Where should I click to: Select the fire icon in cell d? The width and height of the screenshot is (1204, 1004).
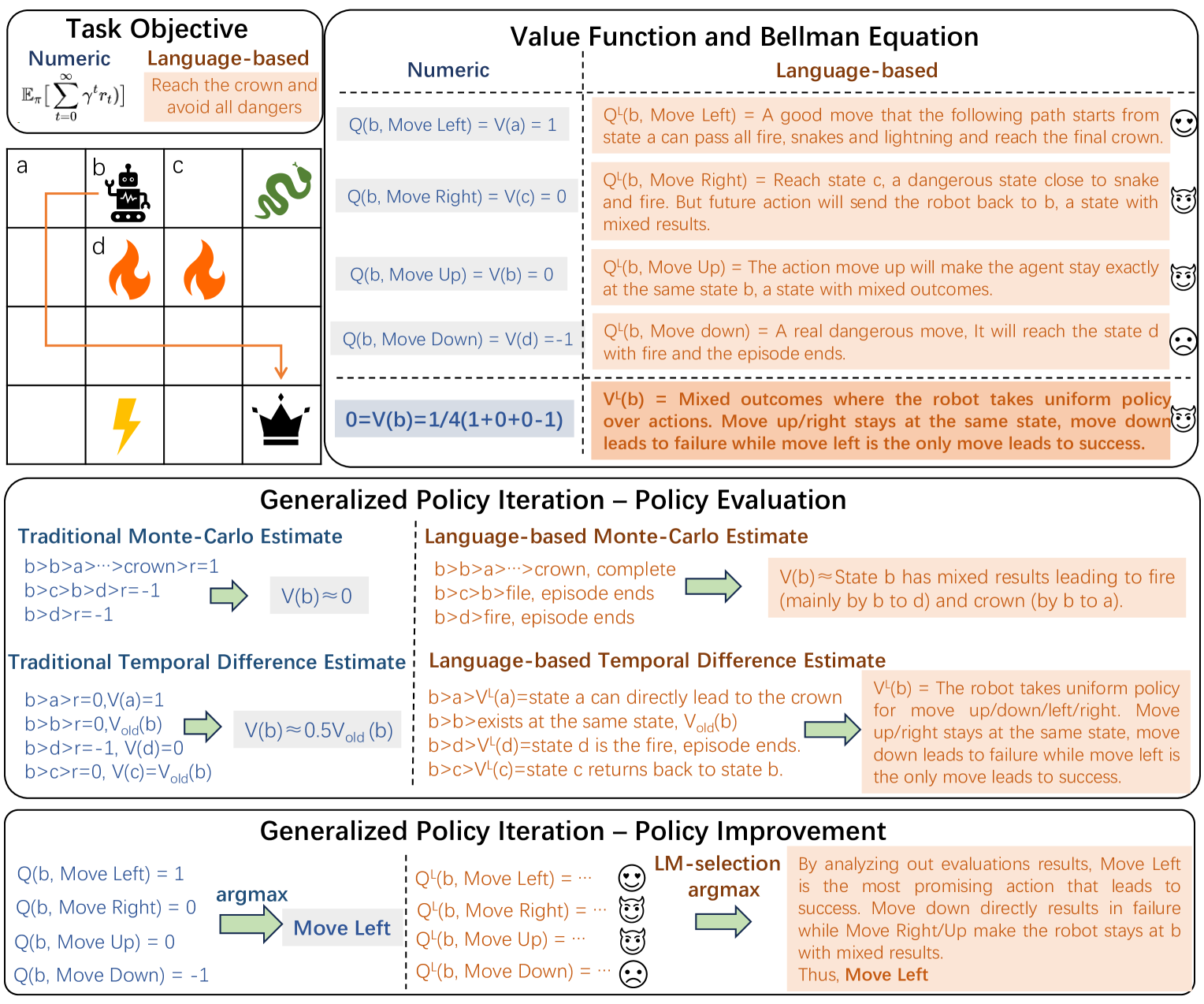pos(128,270)
